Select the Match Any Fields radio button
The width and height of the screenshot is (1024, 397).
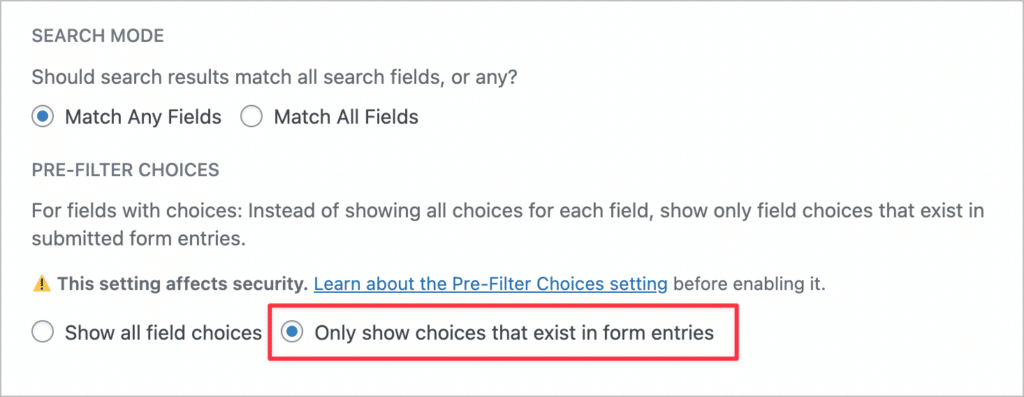pos(42,118)
